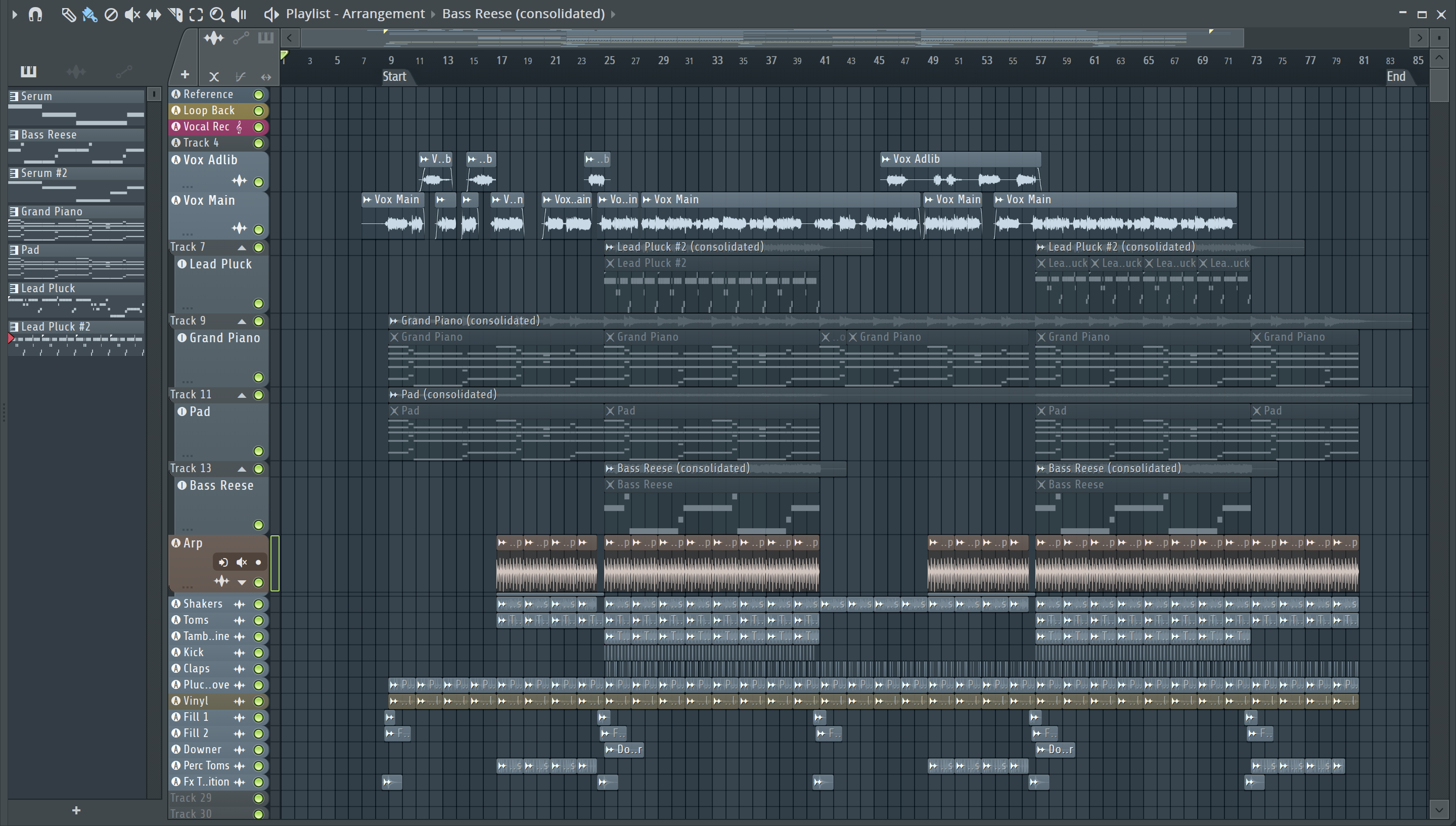1456x826 pixels.
Task: Click the add track plus button
Action: click(185, 74)
